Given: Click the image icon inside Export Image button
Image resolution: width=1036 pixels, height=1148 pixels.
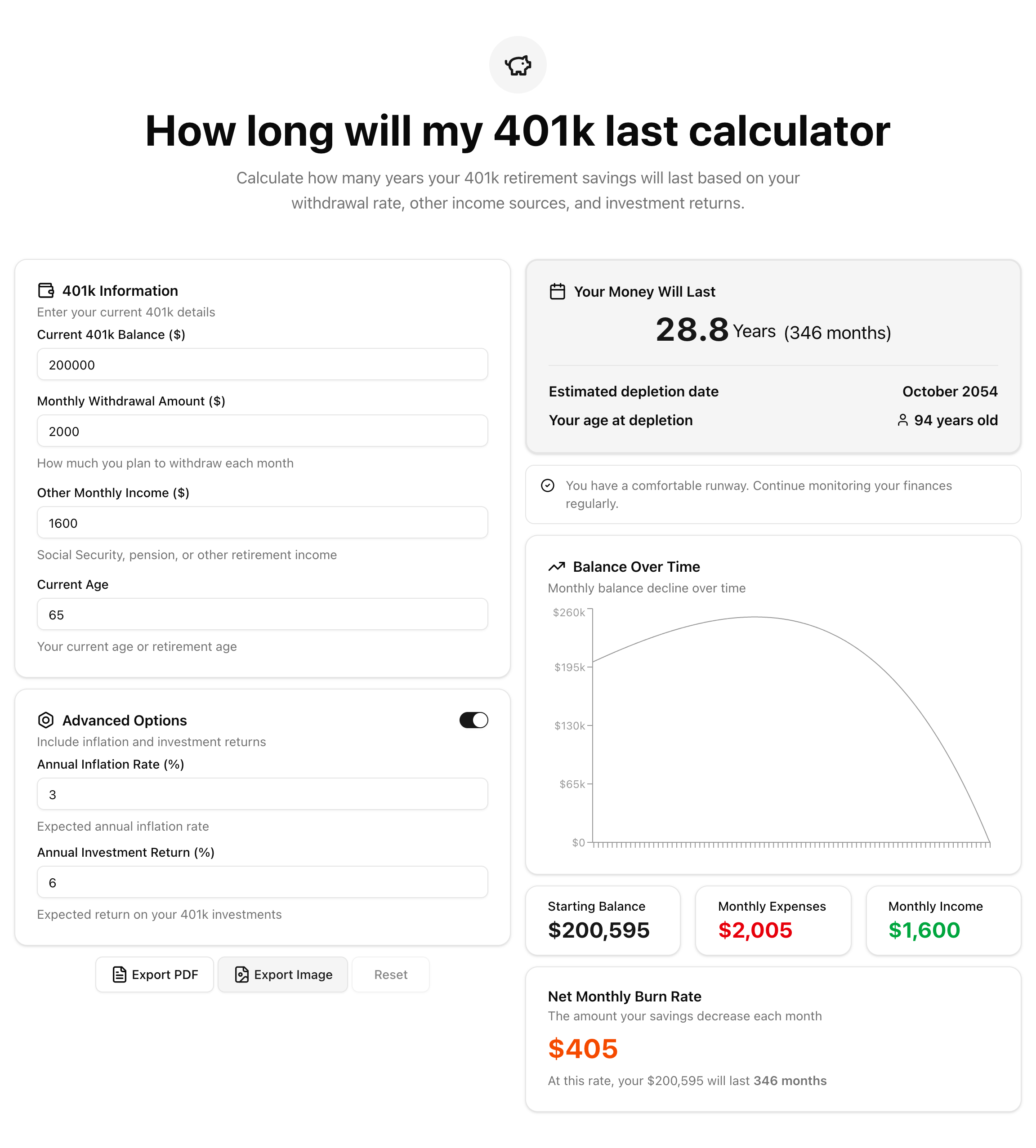Looking at the screenshot, I should coord(242,974).
